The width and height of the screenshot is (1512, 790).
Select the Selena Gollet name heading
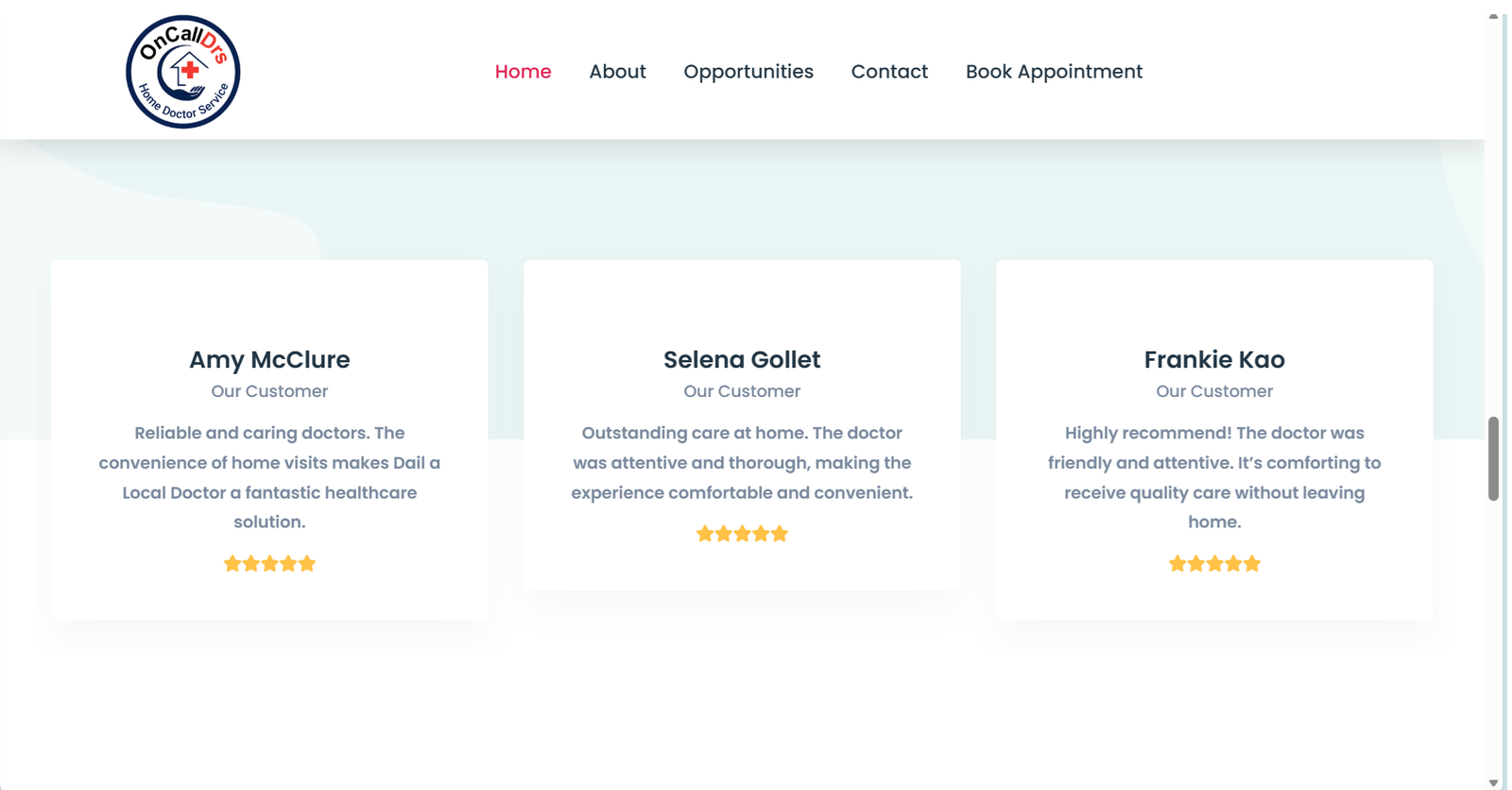click(x=742, y=360)
